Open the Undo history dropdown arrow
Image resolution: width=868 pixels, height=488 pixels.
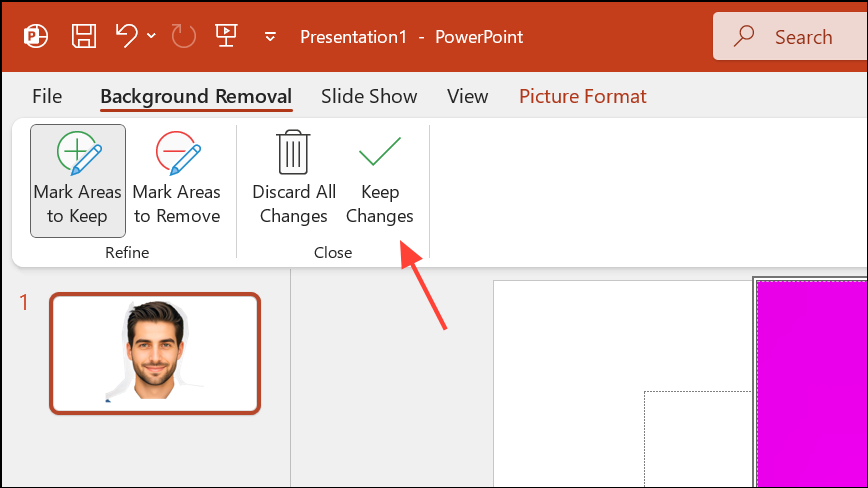point(151,37)
